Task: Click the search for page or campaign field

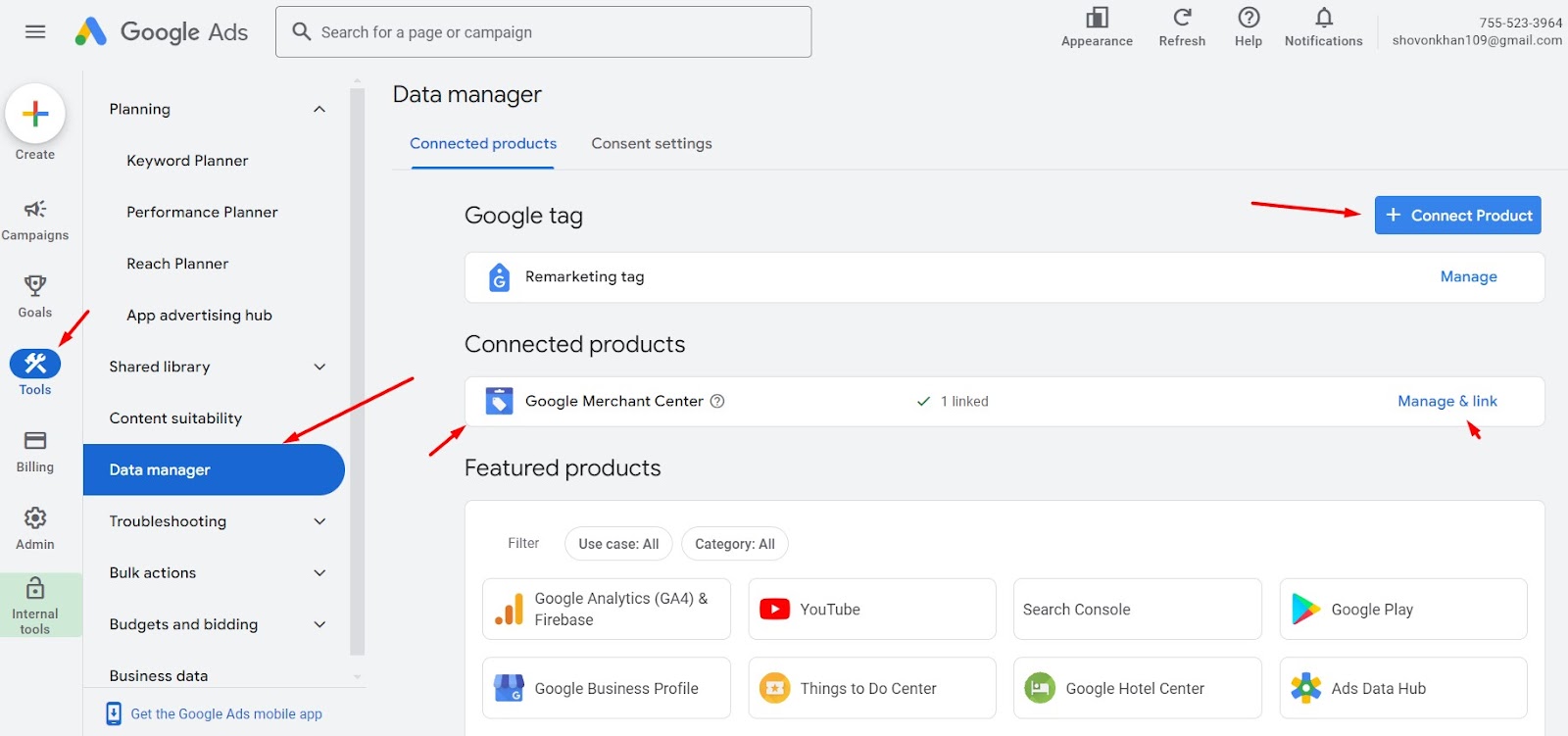Action: (x=543, y=31)
